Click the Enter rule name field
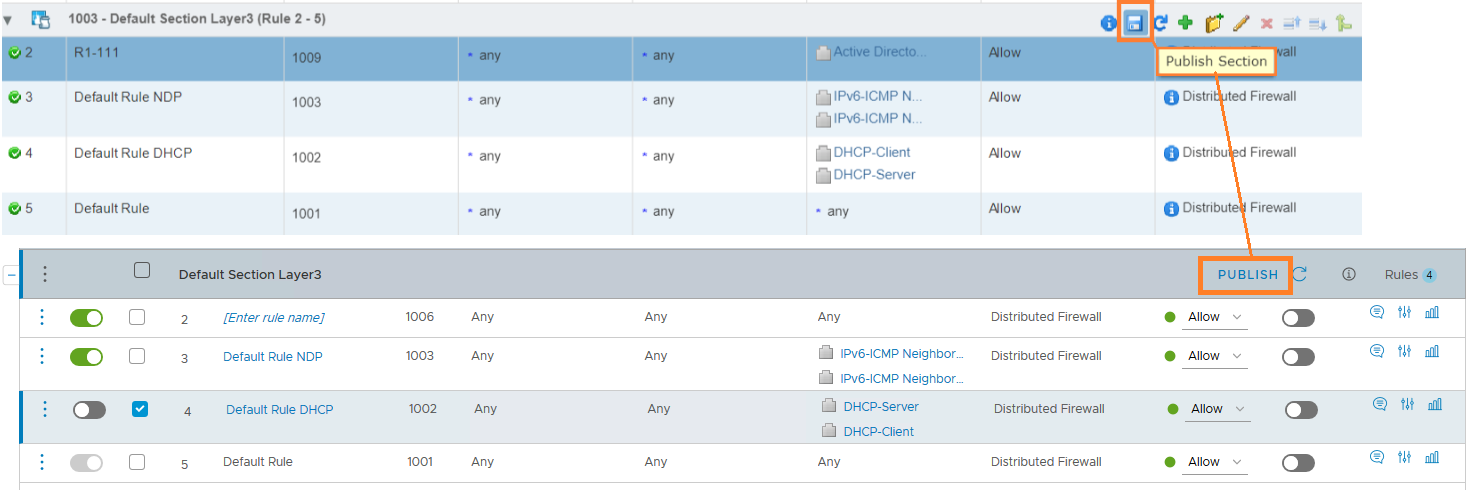Screen dimensions: 1466x490 273,318
